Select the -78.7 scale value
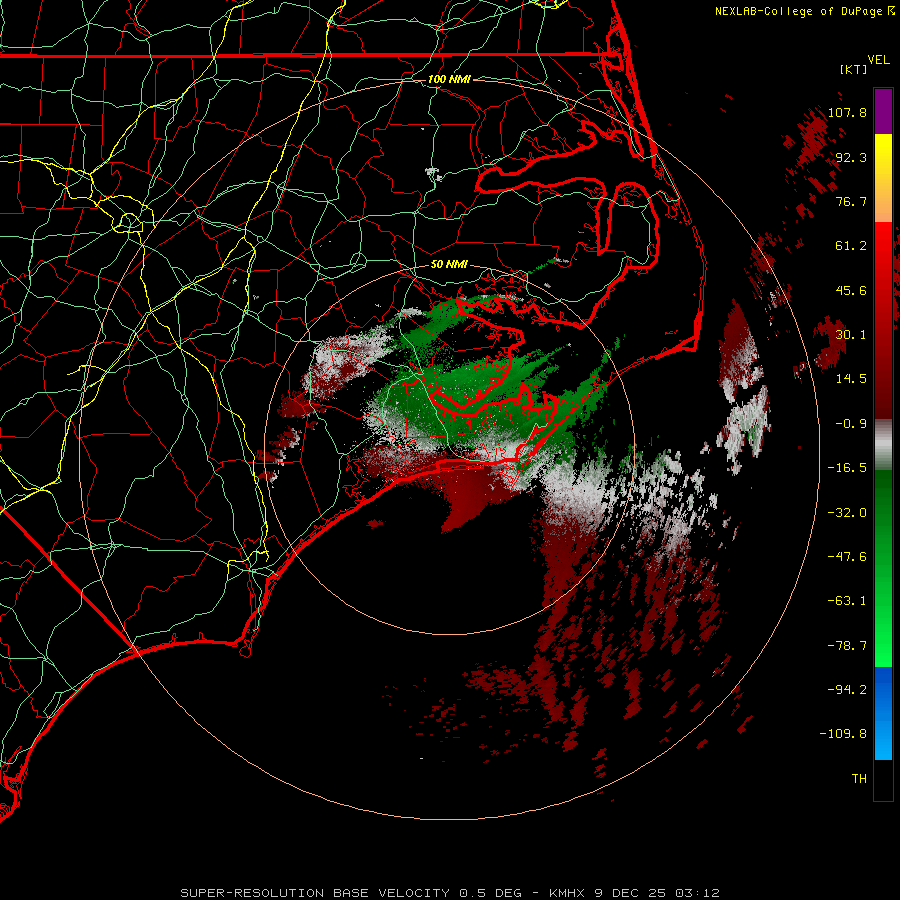The height and width of the screenshot is (900, 900). [x=847, y=646]
